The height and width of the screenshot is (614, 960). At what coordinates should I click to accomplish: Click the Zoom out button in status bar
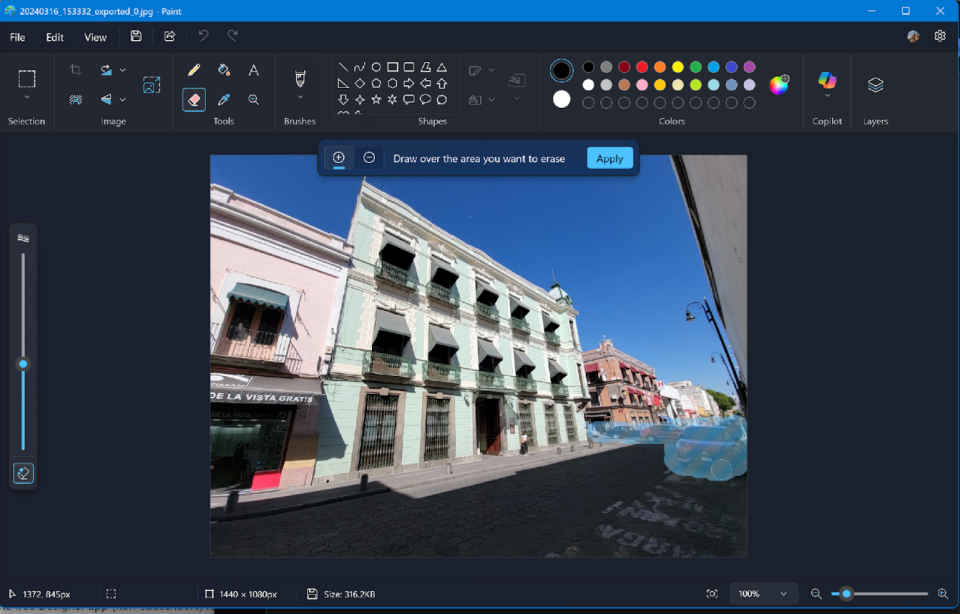pos(818,593)
